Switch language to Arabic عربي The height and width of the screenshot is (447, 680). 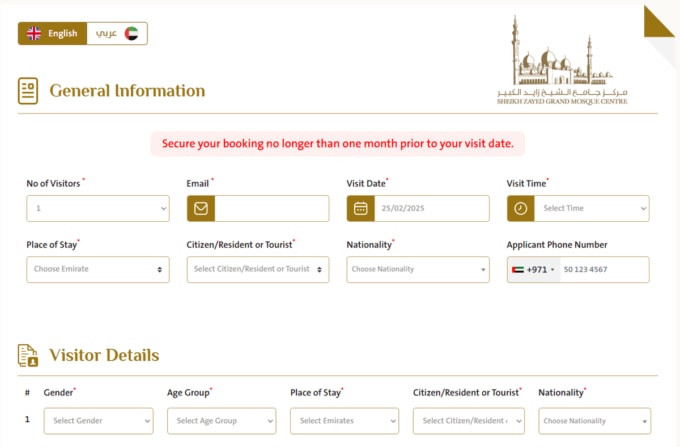(117, 33)
